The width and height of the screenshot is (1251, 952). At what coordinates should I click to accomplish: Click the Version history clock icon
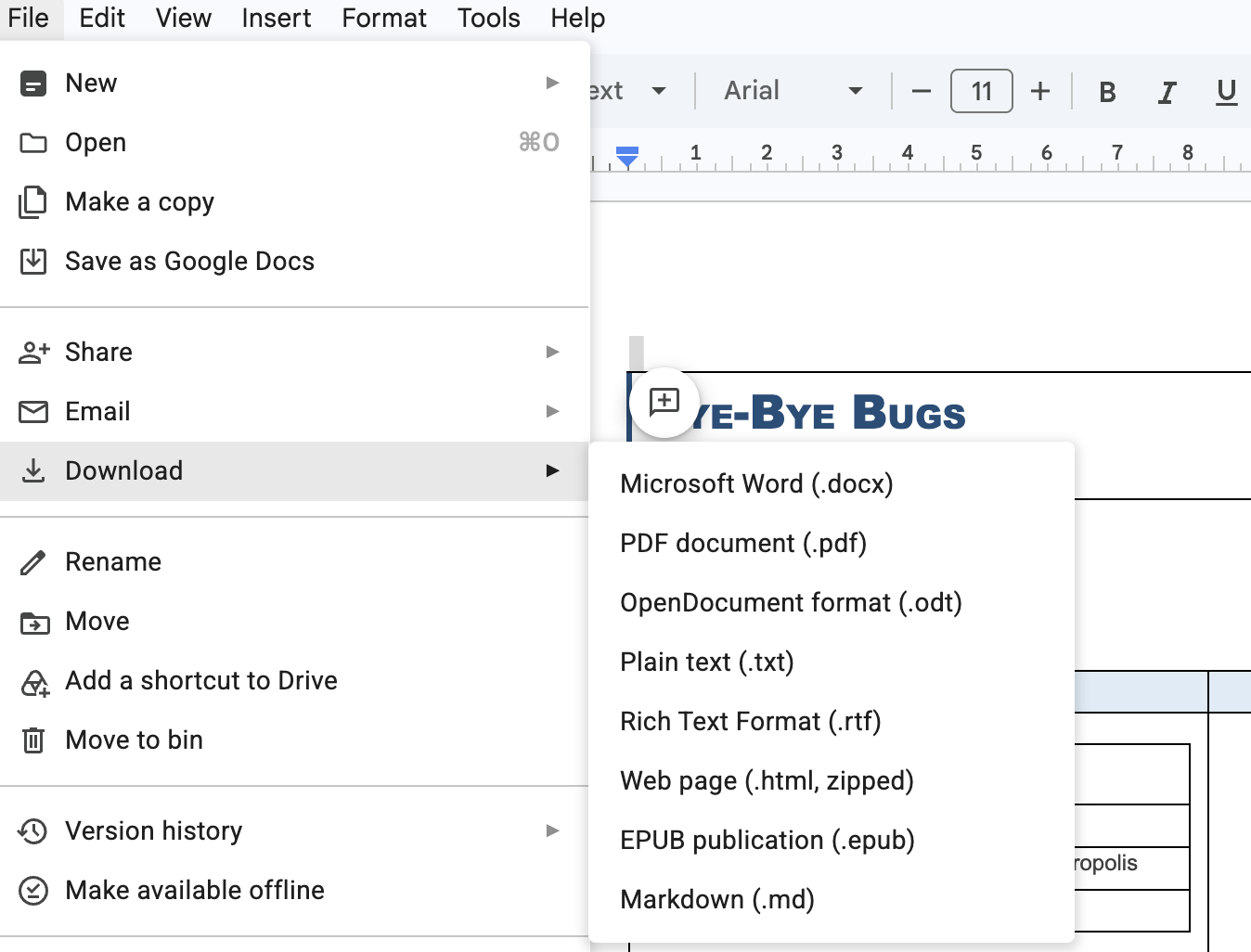click(33, 831)
